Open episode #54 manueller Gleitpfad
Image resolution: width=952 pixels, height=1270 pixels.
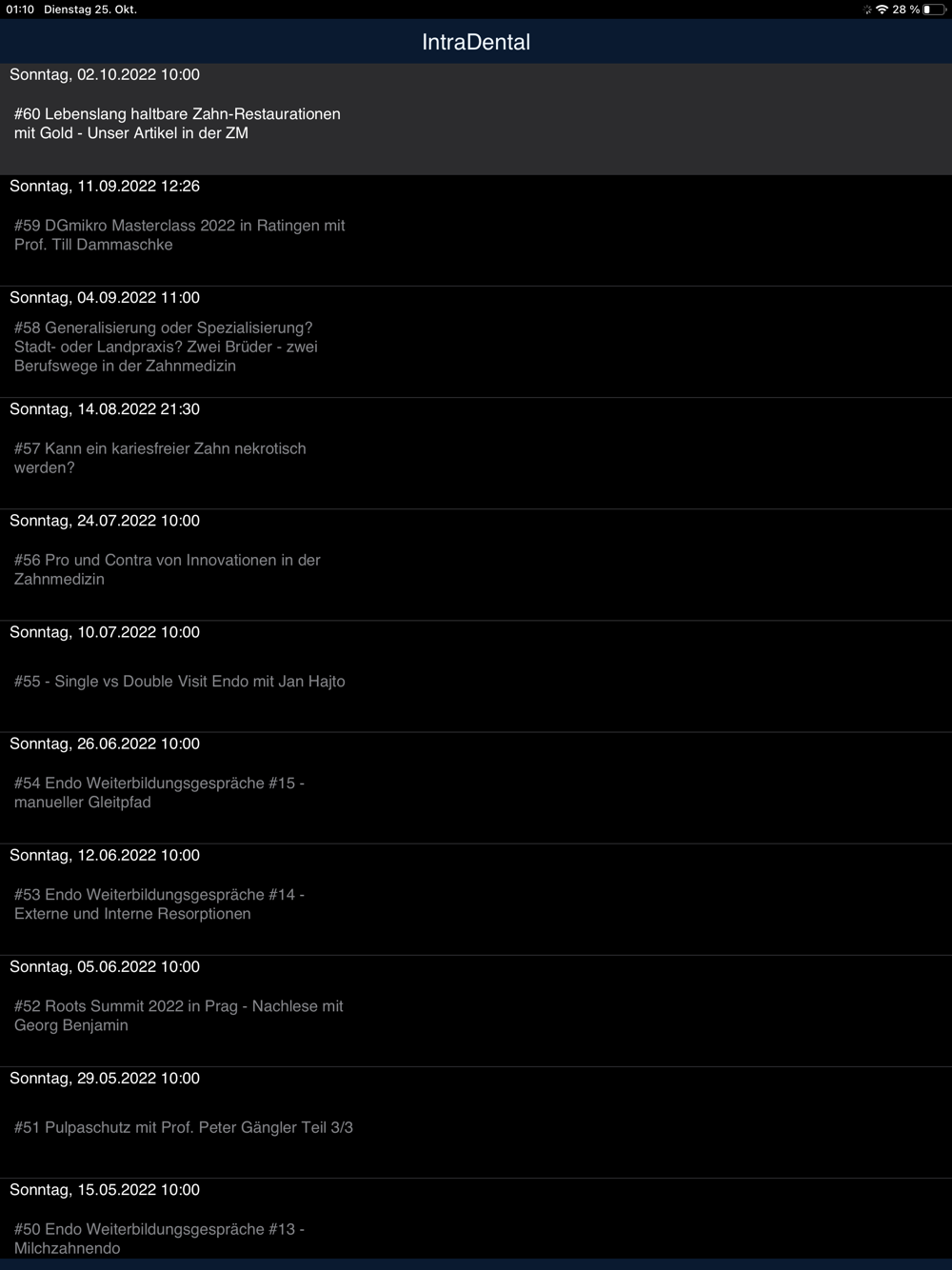pyautogui.click(x=159, y=793)
